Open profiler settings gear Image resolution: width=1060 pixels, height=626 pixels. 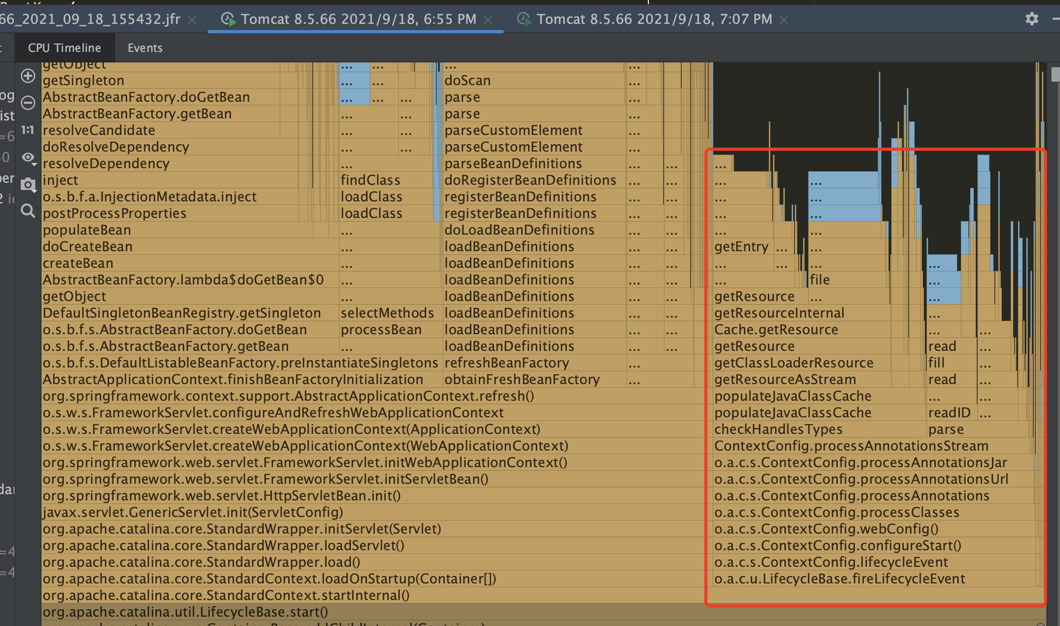pyautogui.click(x=1032, y=19)
